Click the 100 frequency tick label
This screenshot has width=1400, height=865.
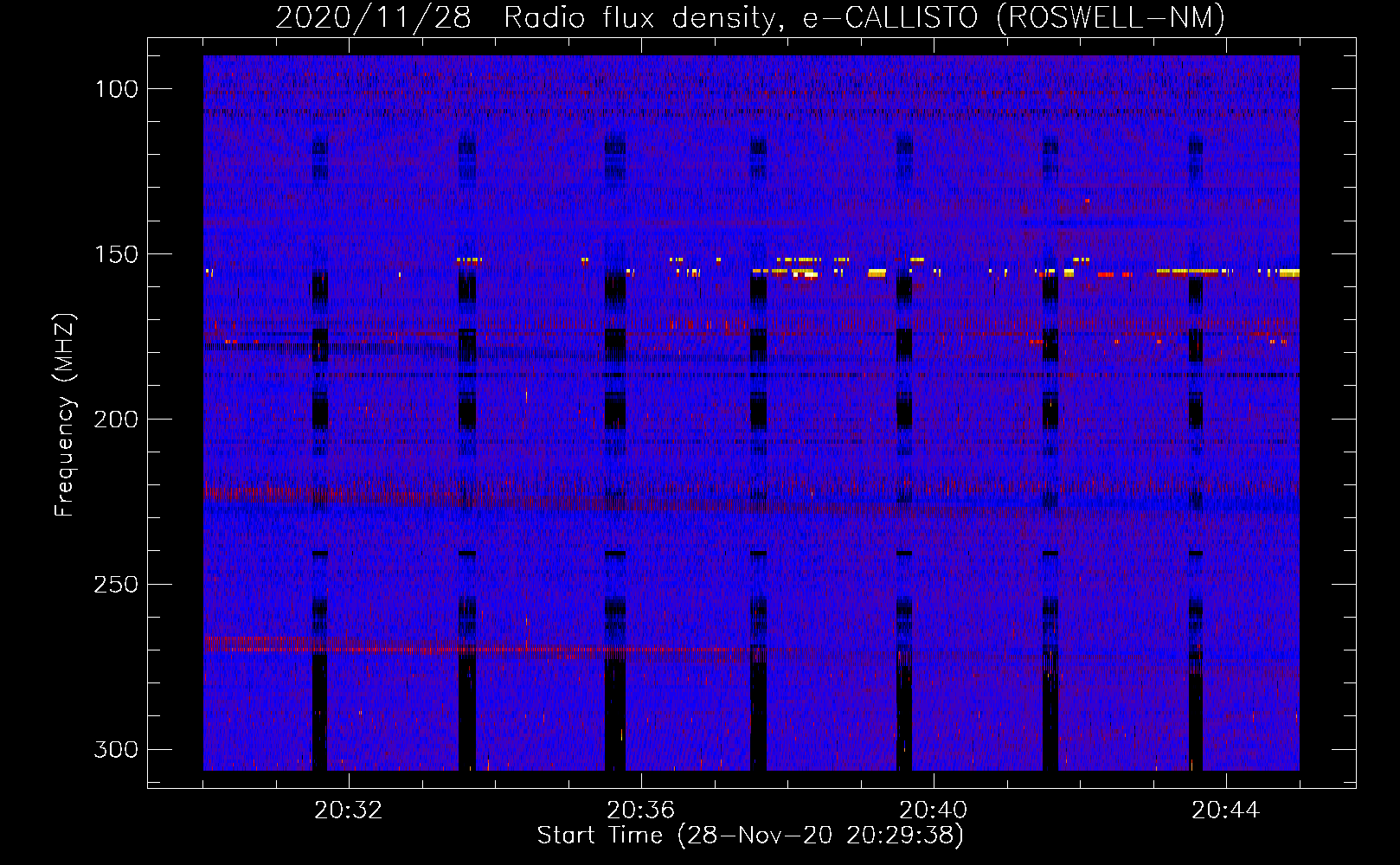click(116, 89)
